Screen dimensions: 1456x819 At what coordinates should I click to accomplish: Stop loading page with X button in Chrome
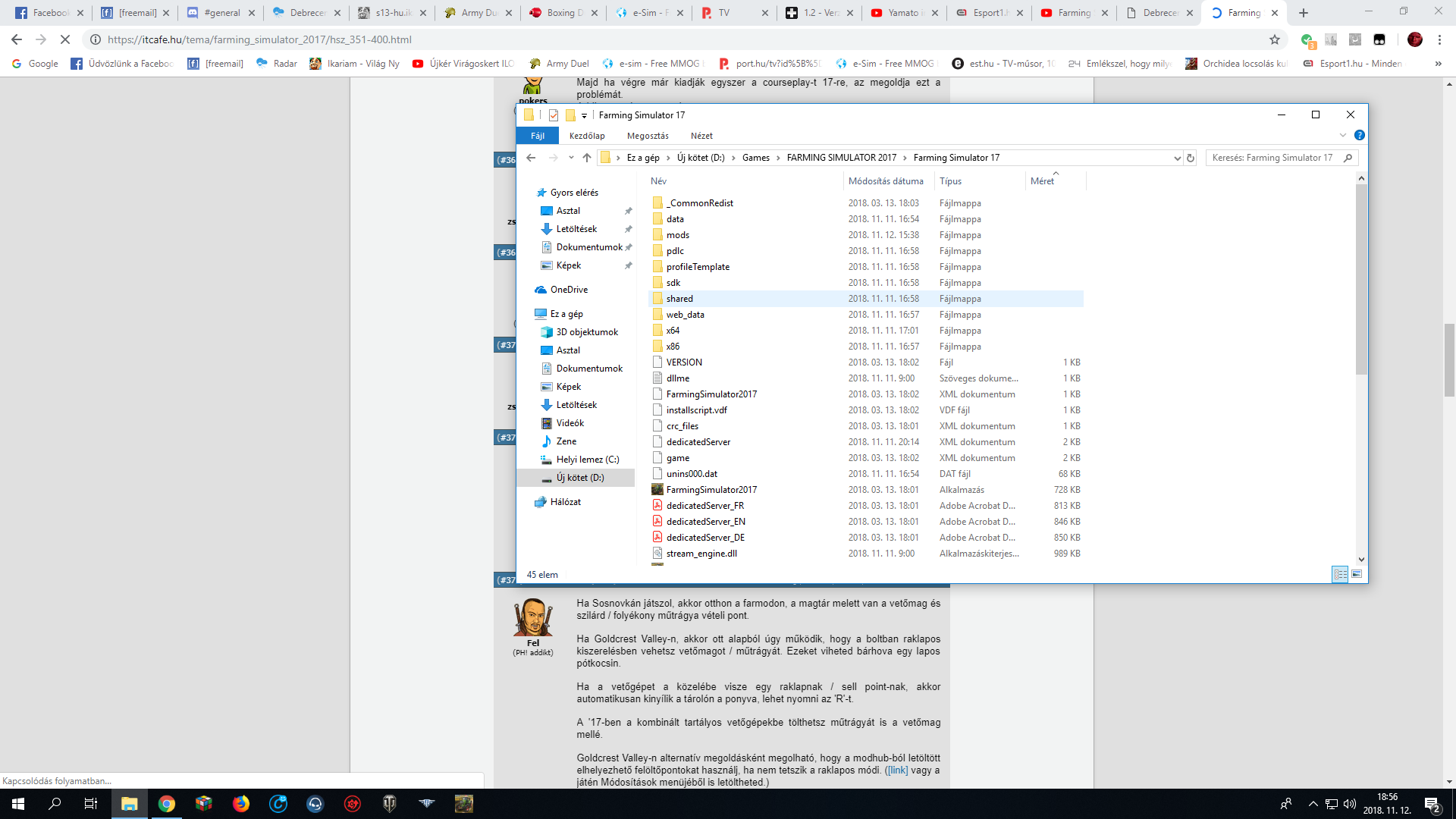pos(65,39)
